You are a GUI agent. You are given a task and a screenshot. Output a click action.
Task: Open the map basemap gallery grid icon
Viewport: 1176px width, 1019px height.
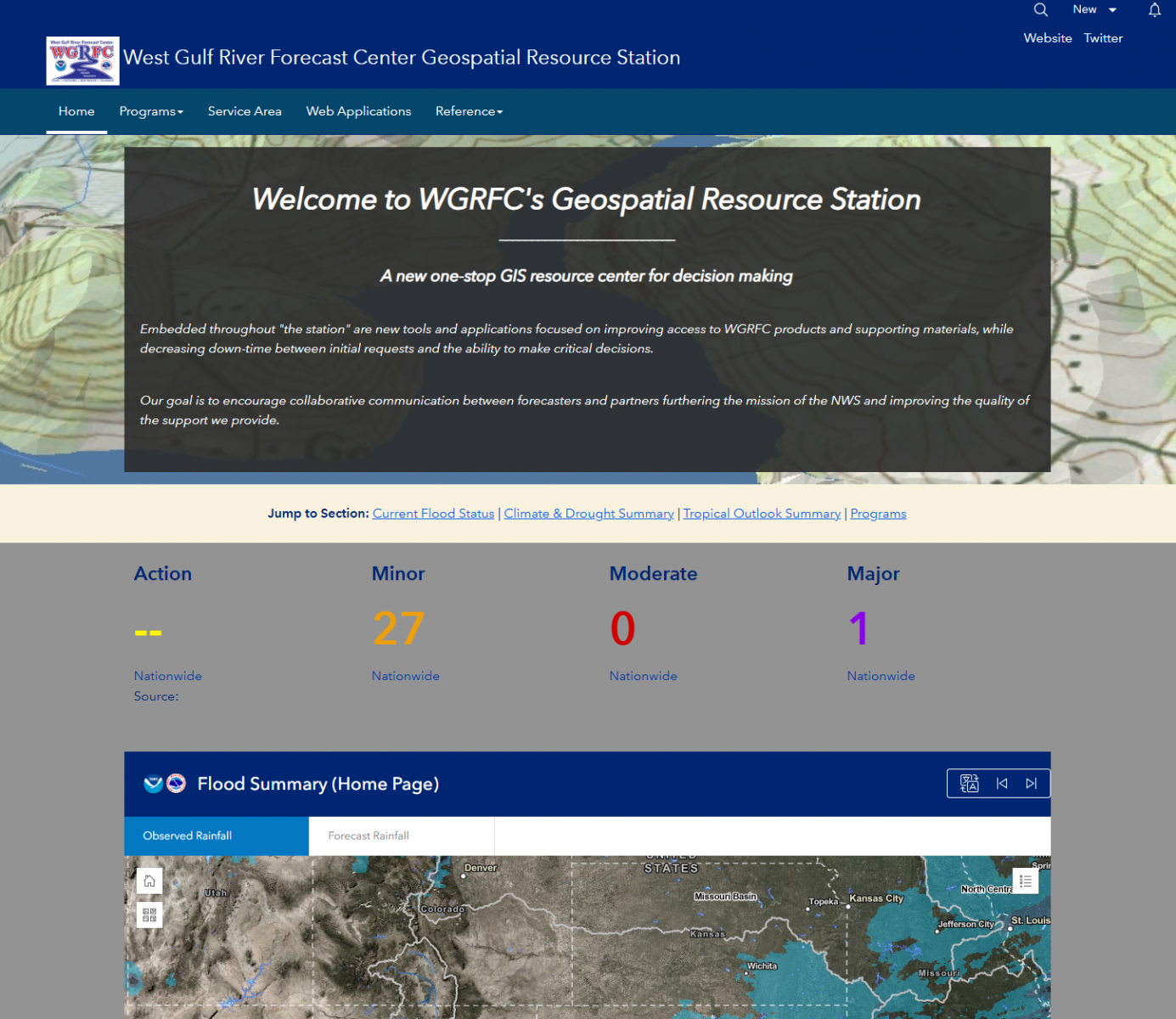149,915
